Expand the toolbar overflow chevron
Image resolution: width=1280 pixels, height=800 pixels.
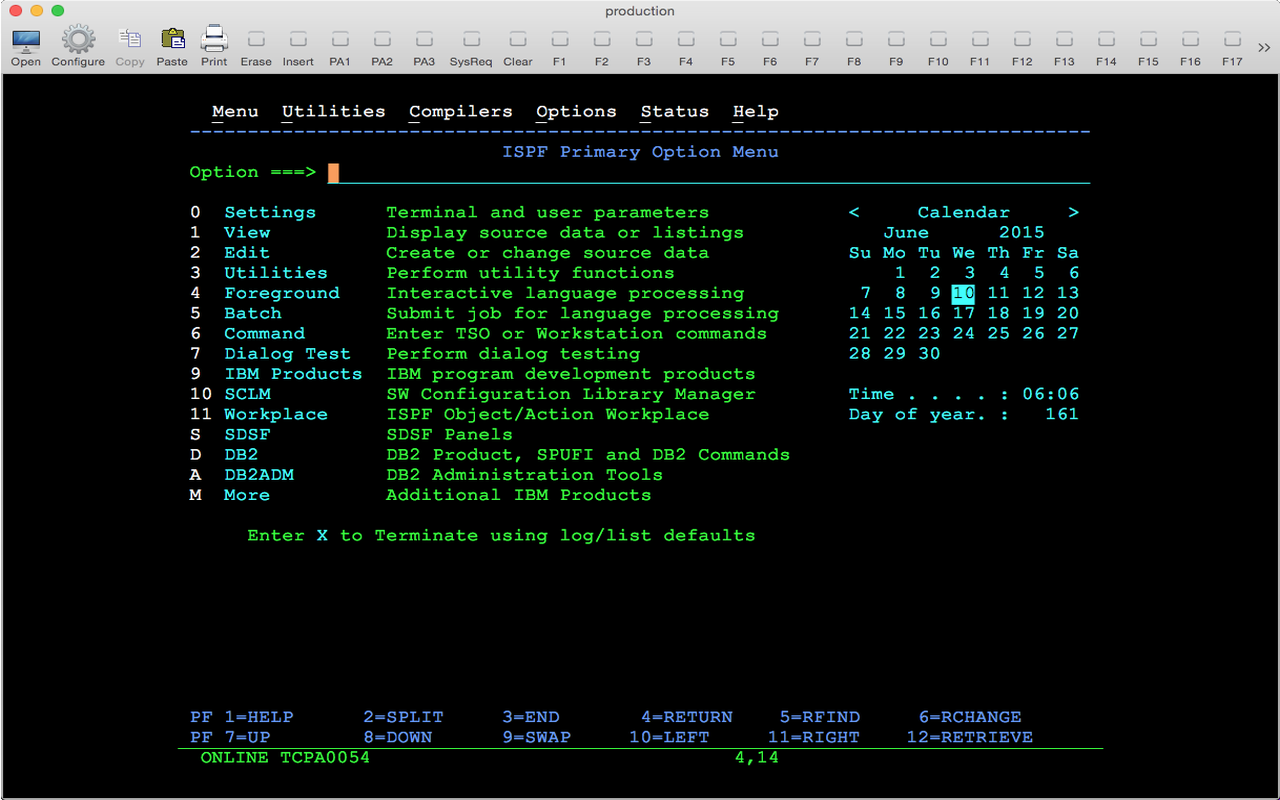click(1264, 46)
